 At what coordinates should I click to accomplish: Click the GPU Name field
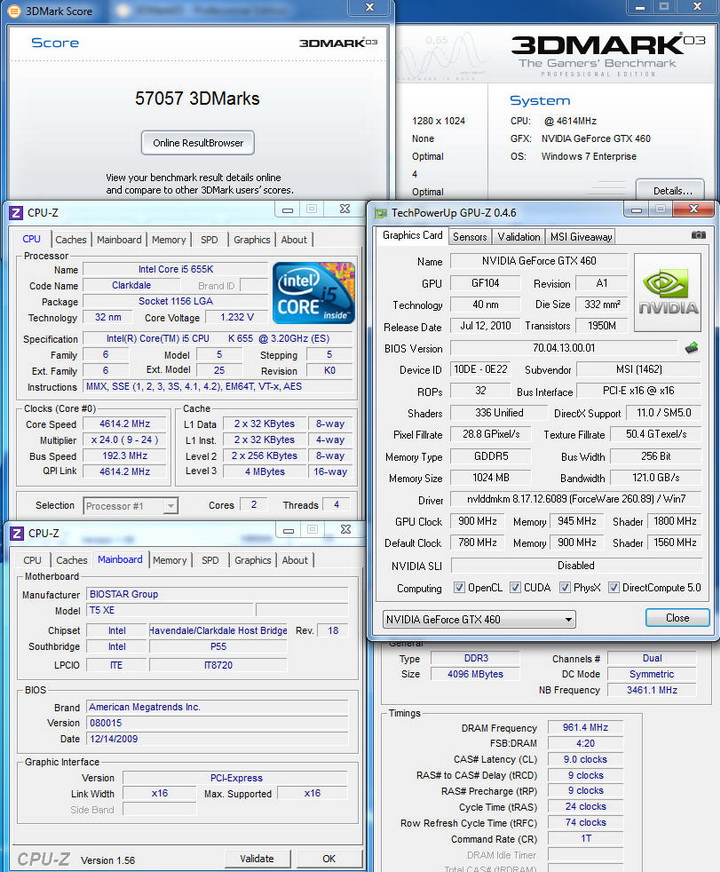539,261
